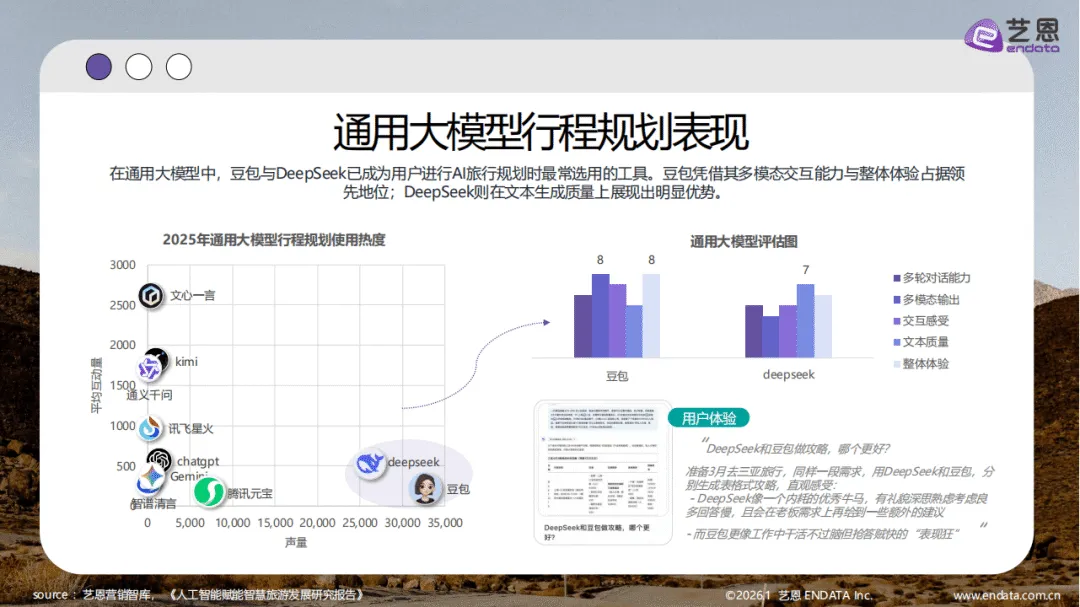
Task: Click the 整体体验 legend swatch
Action: pos(897,364)
